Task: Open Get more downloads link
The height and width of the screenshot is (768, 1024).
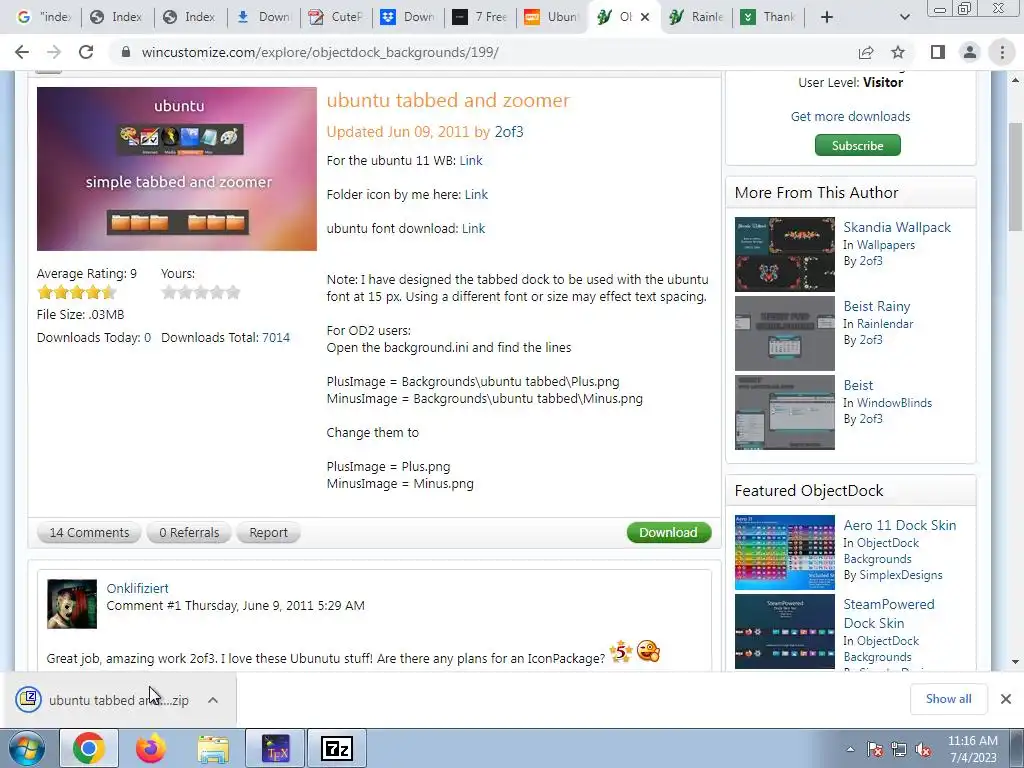Action: [850, 116]
